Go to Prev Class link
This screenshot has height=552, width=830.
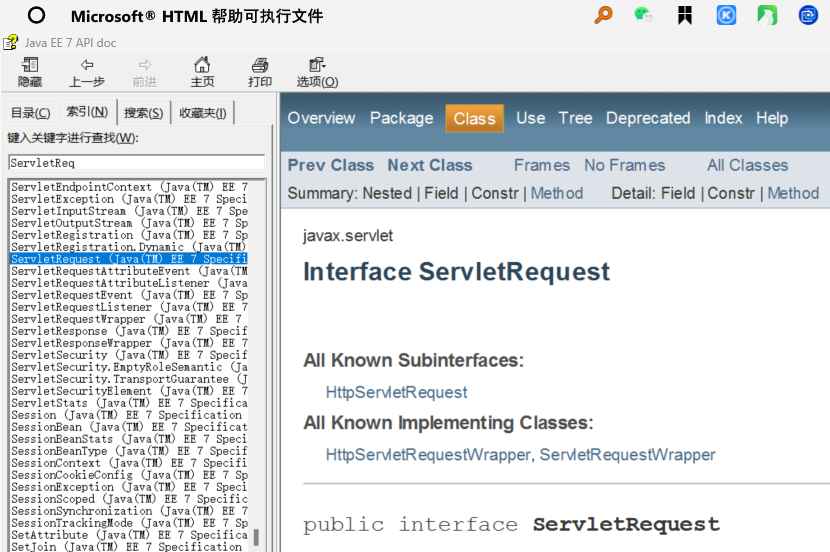pos(331,165)
